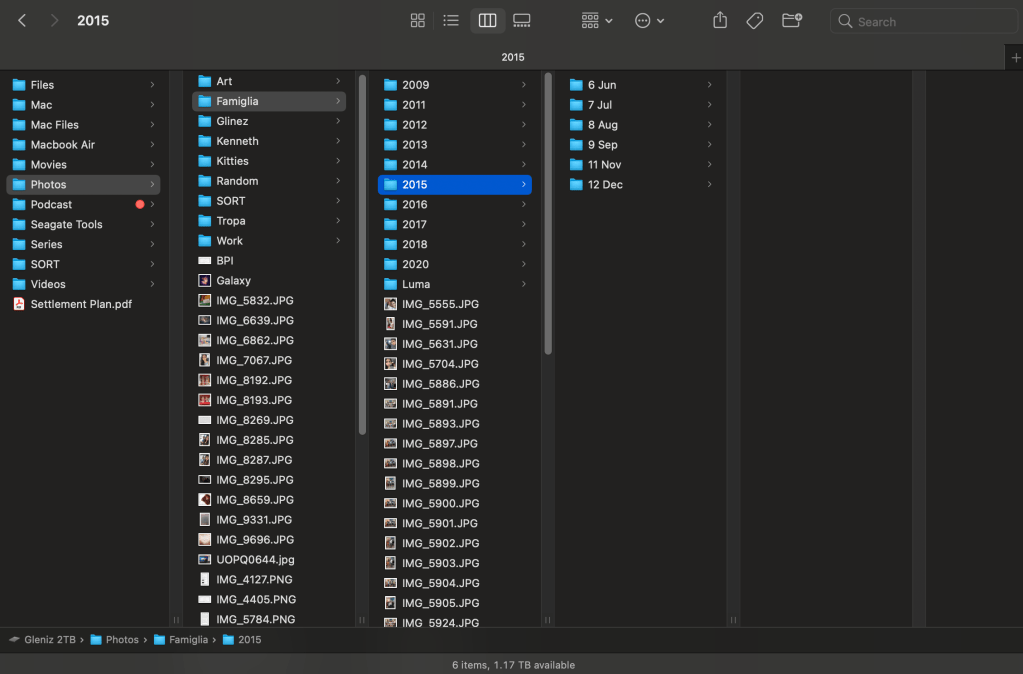Screen dimensions: 1023x674
Task: Click the New Folder icon
Action: coord(791,21)
